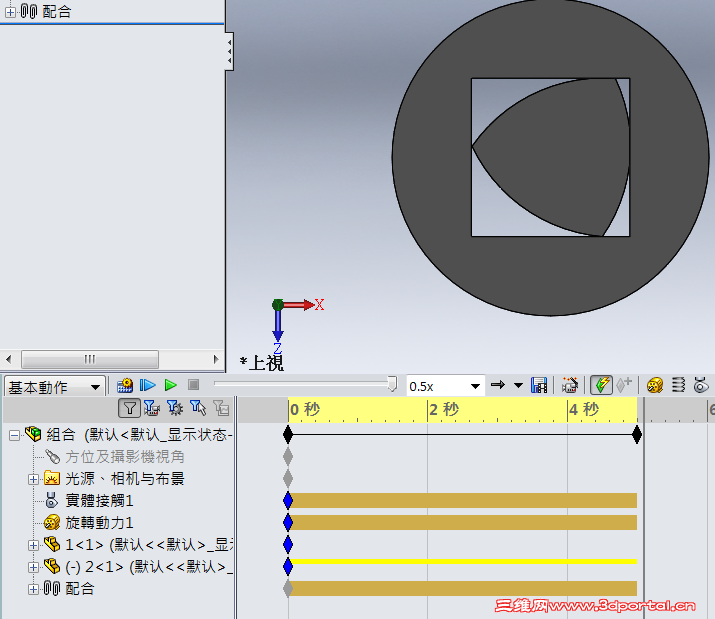Click the playback mode arrow icon
715x619 pixels.
tap(498, 385)
